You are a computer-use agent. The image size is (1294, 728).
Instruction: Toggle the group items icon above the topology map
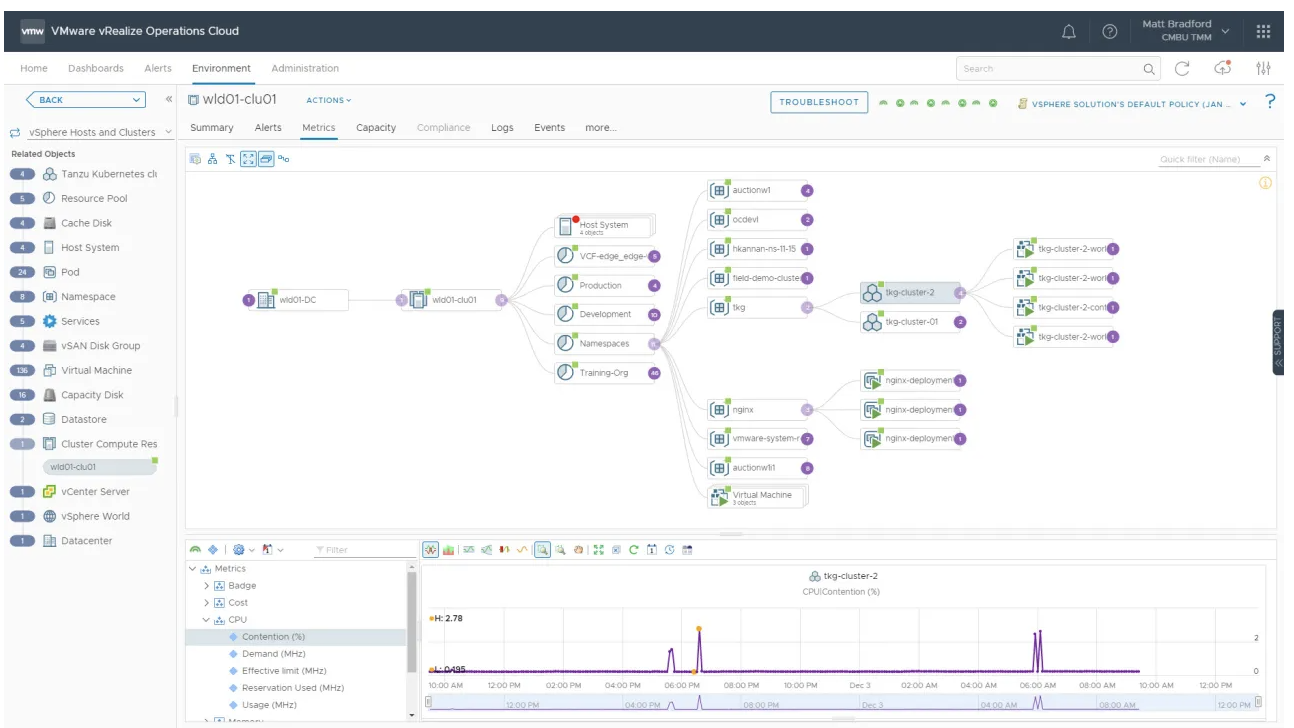point(266,159)
